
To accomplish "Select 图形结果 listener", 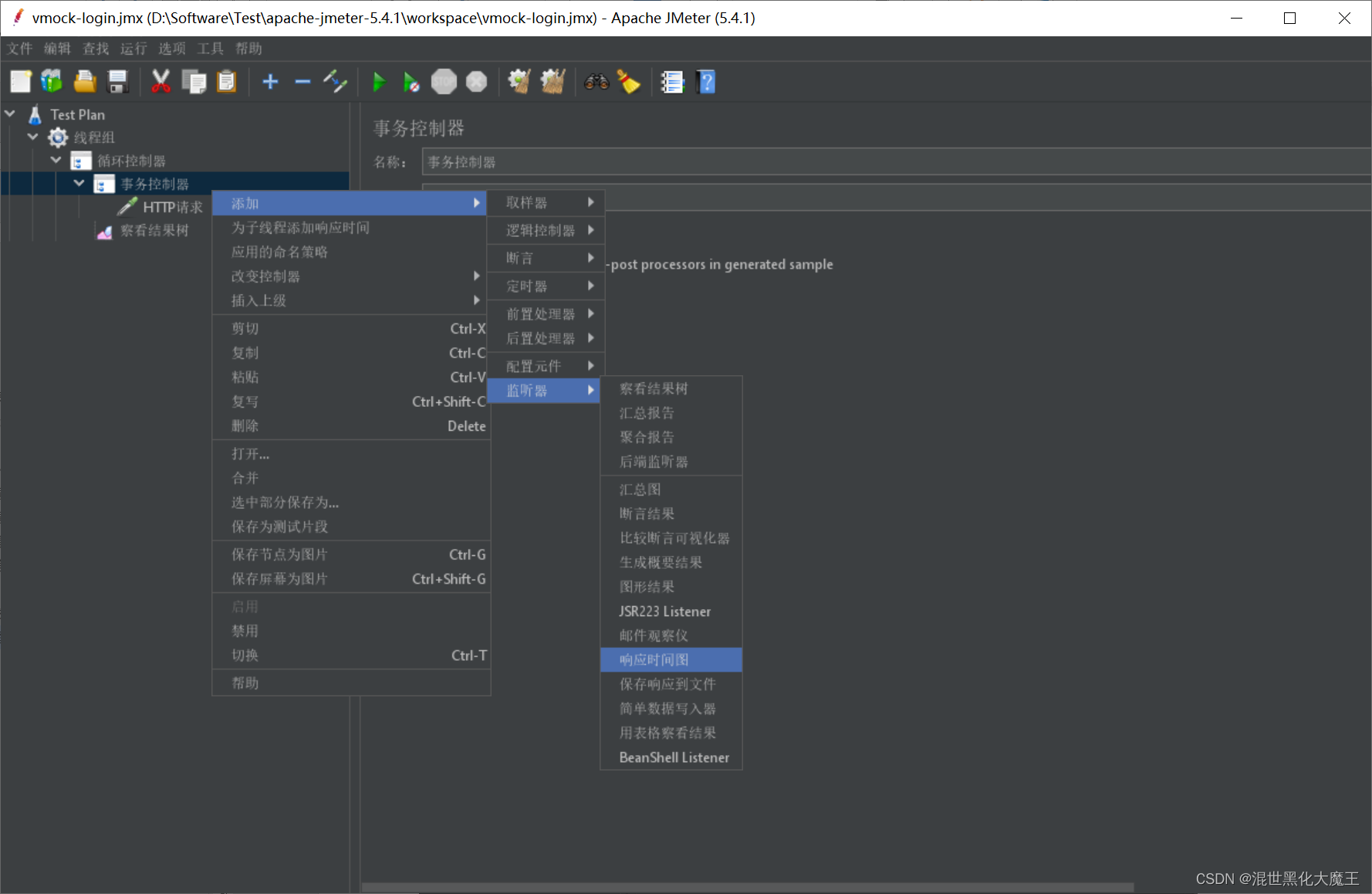I will click(x=671, y=587).
